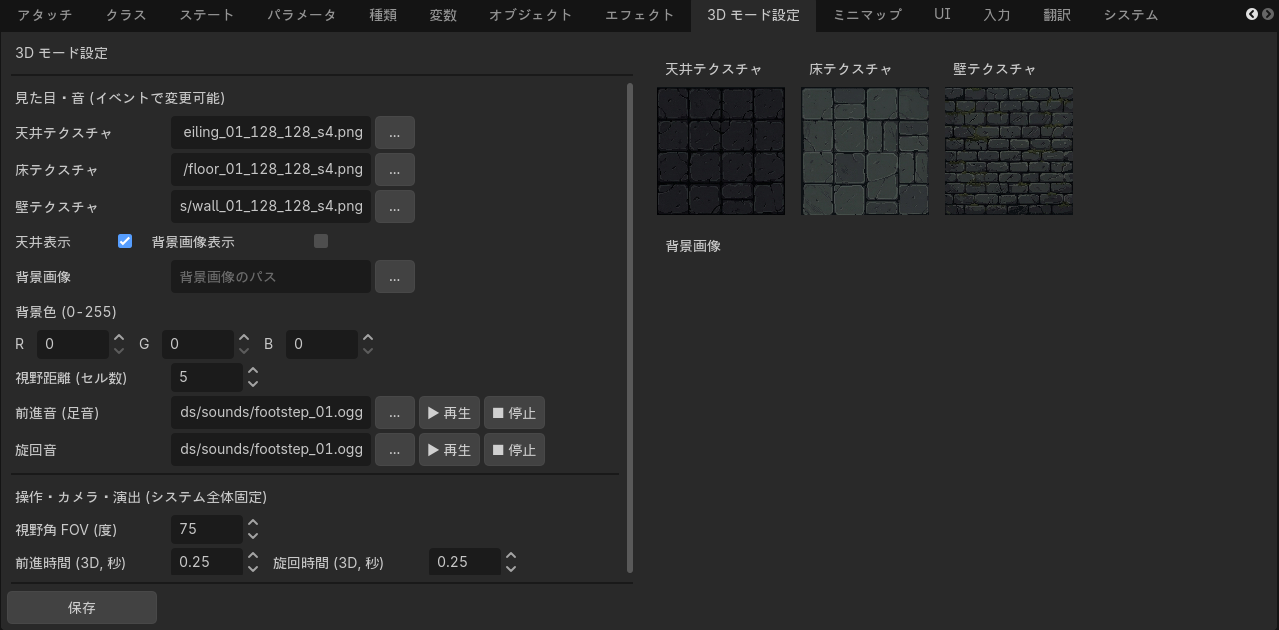Click the 旋回時間 value field
This screenshot has height=630, width=1279.
click(x=465, y=562)
